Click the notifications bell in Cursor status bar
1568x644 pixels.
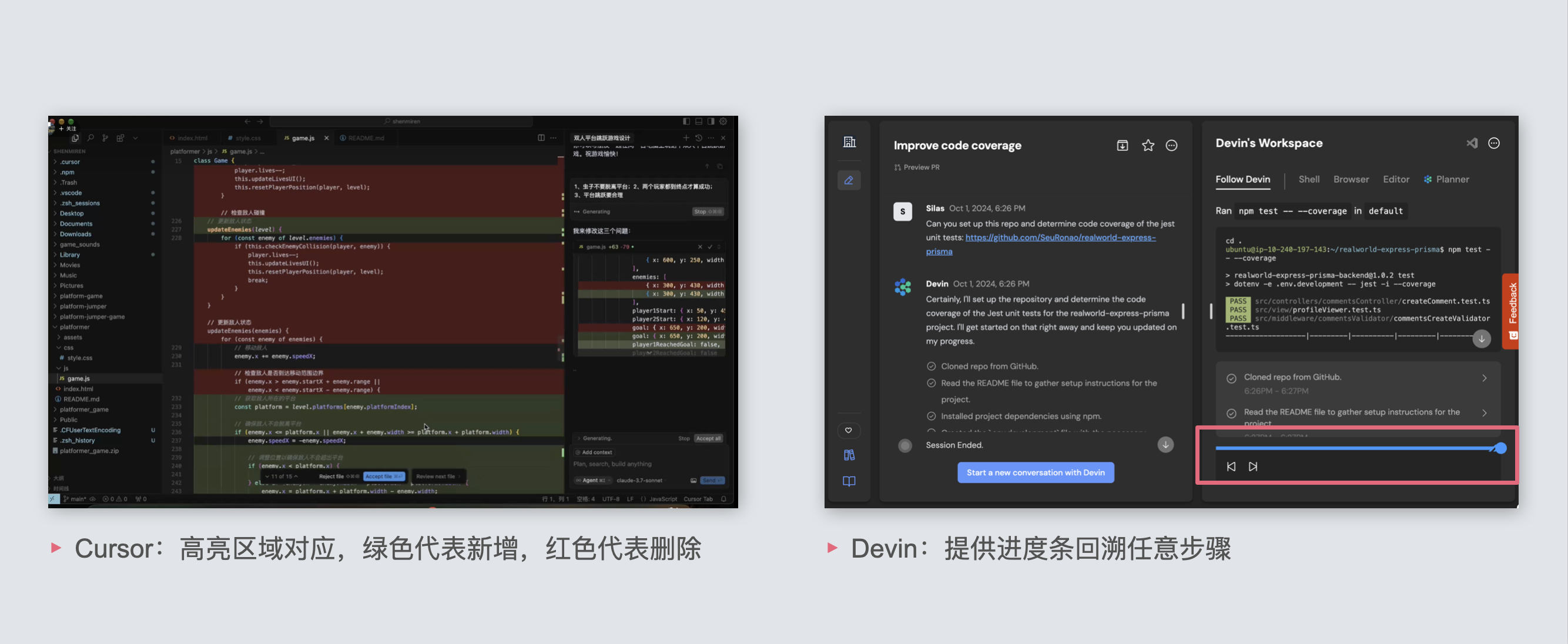(723, 499)
